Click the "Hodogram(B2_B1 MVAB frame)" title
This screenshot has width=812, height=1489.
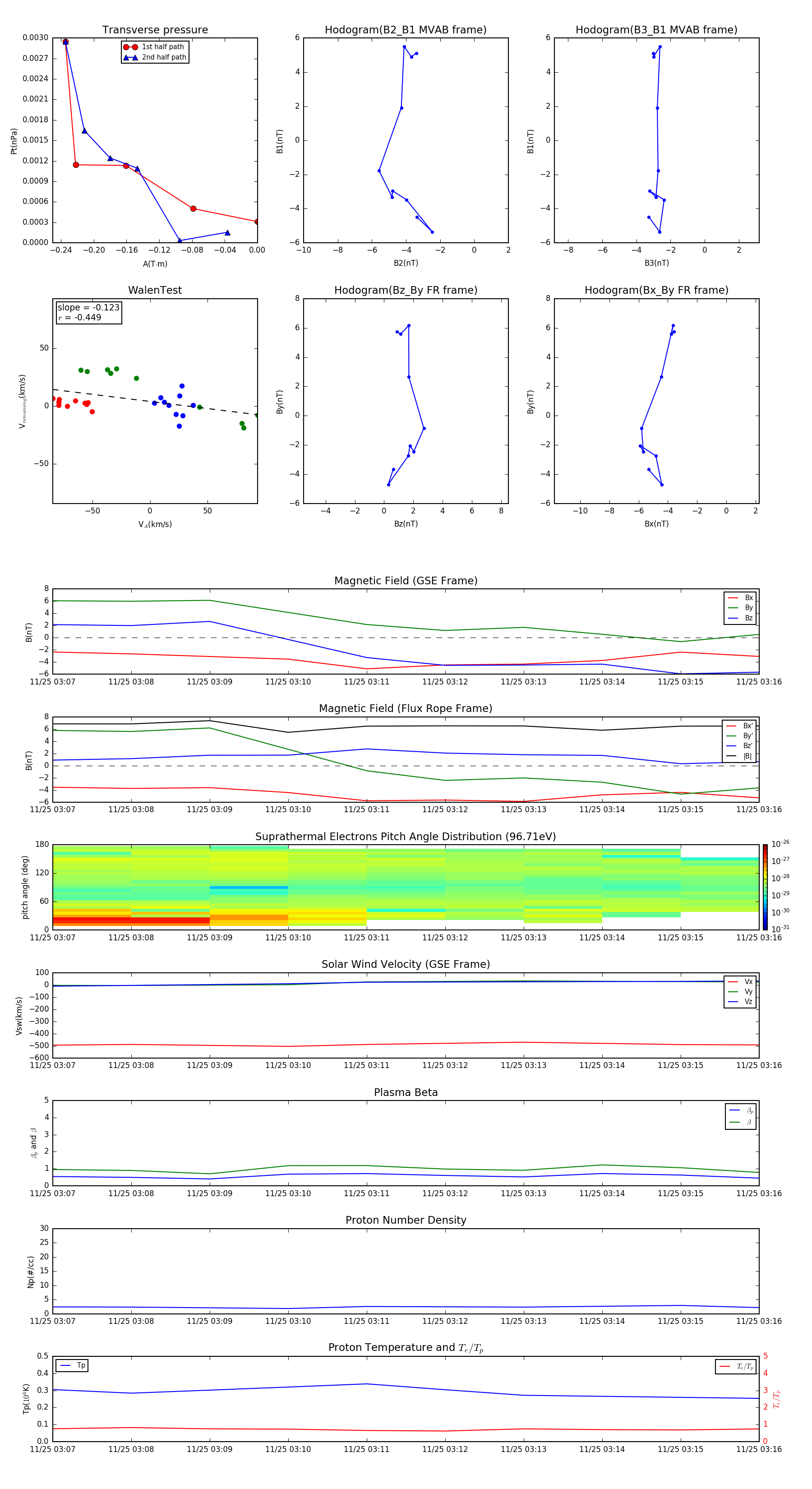pyautogui.click(x=406, y=30)
